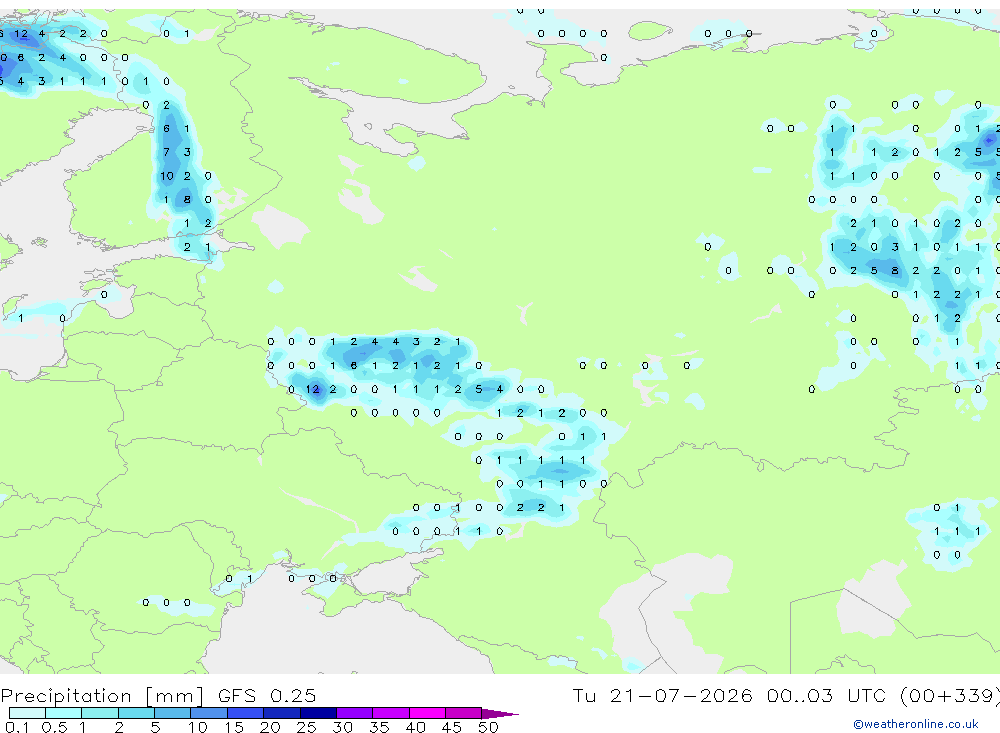This screenshot has width=1000, height=733.
Task: Click the 40–45 mm magenta legend swatch
Action: coord(427,713)
